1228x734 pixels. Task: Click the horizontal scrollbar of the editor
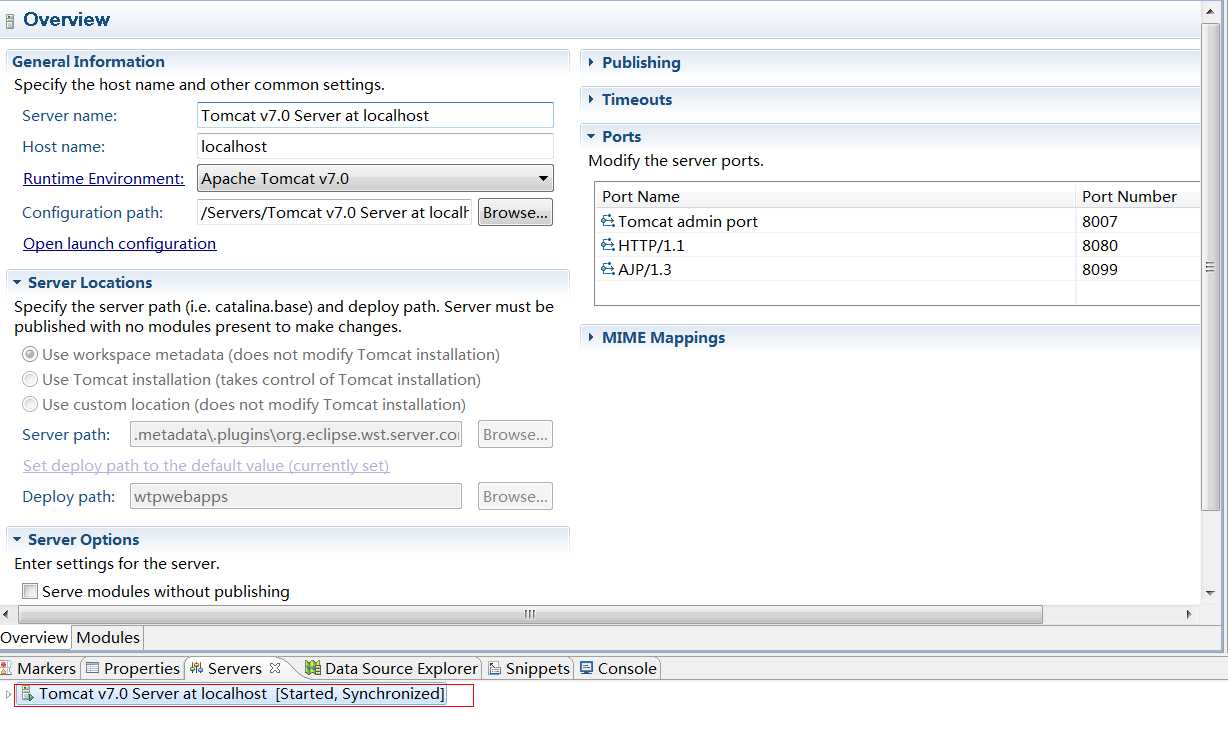point(530,614)
